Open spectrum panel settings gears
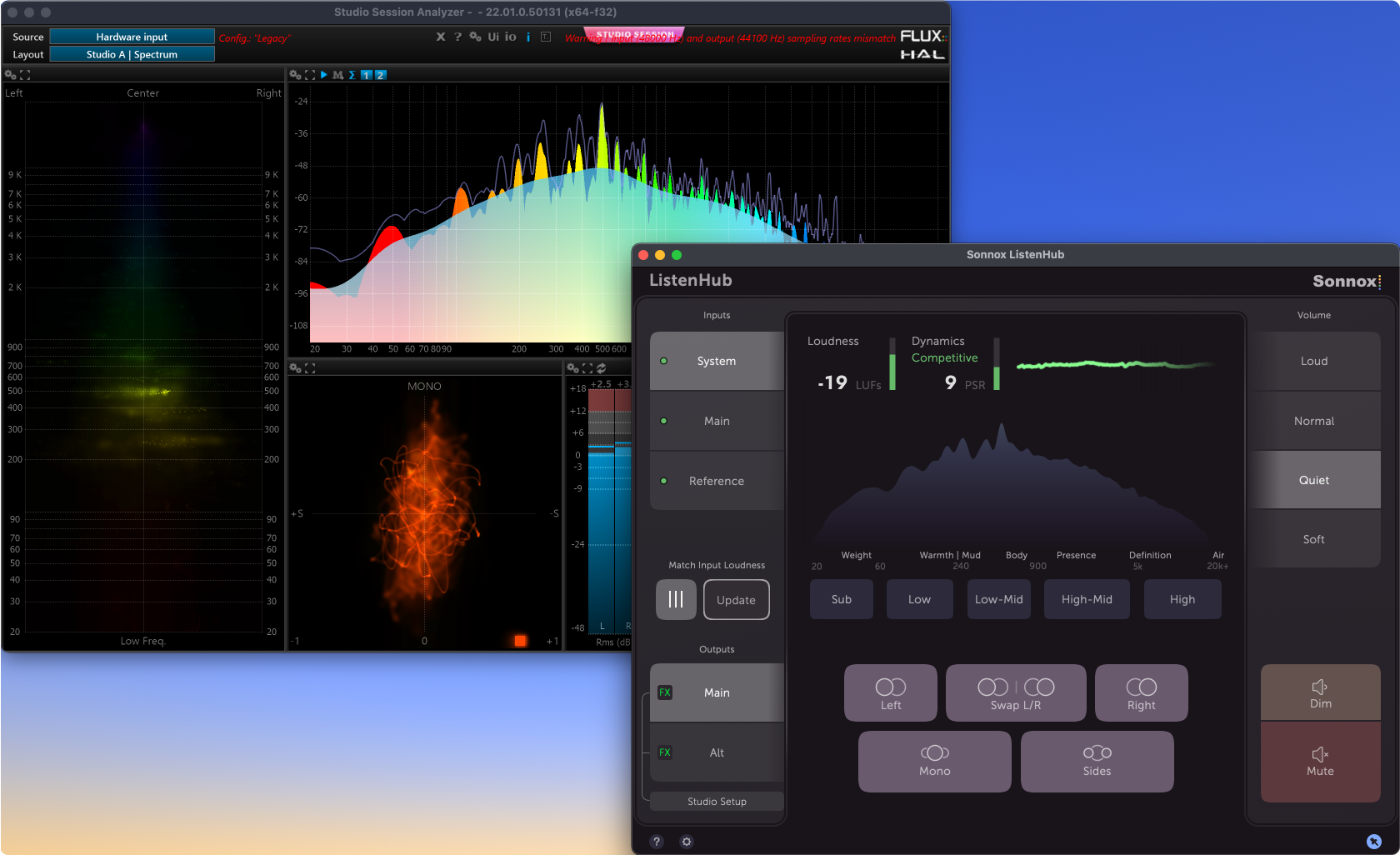This screenshot has height=855, width=1400. (x=295, y=75)
